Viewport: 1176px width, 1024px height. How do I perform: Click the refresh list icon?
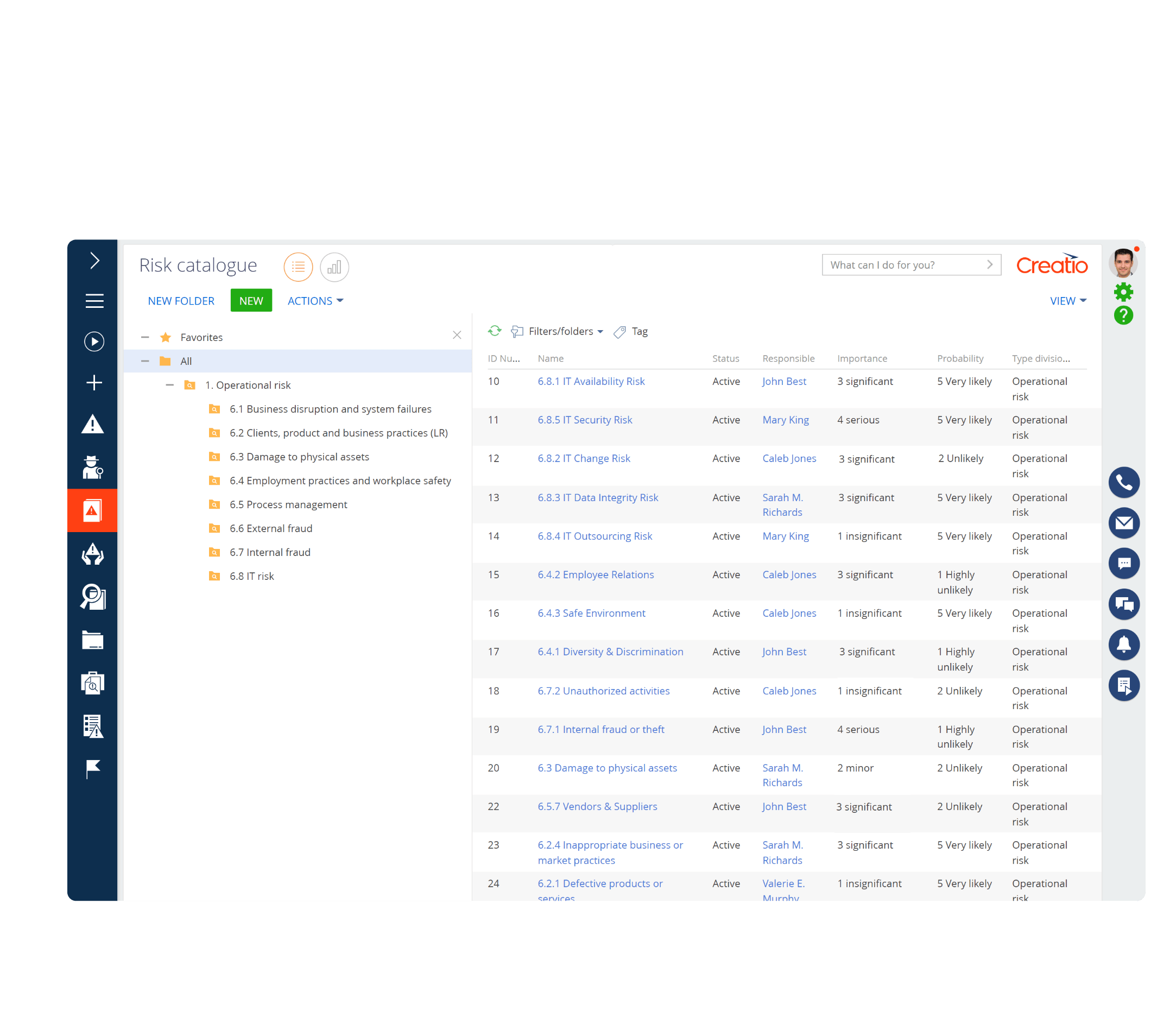pyautogui.click(x=494, y=331)
